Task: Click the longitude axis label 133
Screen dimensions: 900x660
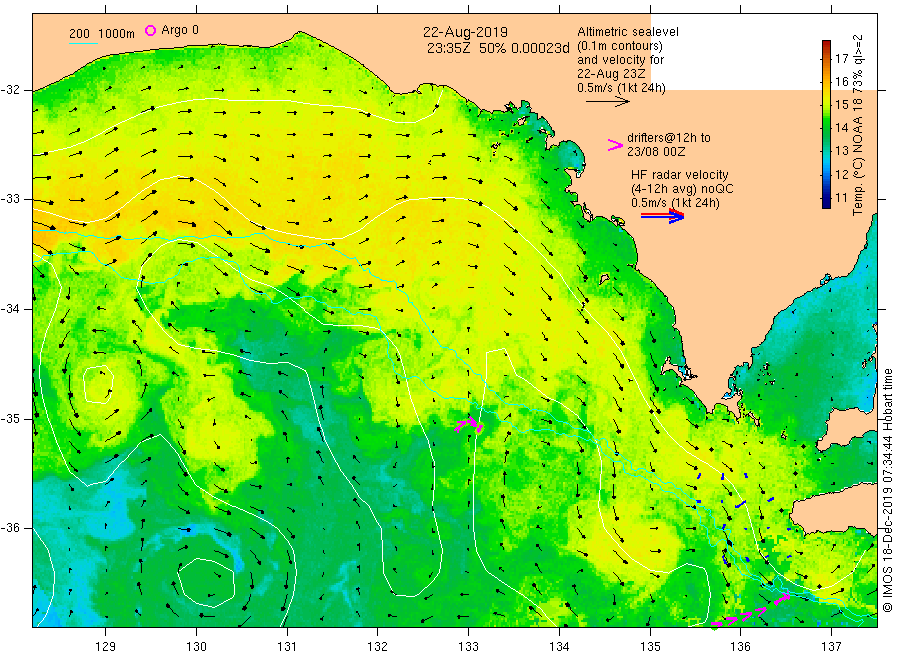Action: pyautogui.click(x=468, y=647)
